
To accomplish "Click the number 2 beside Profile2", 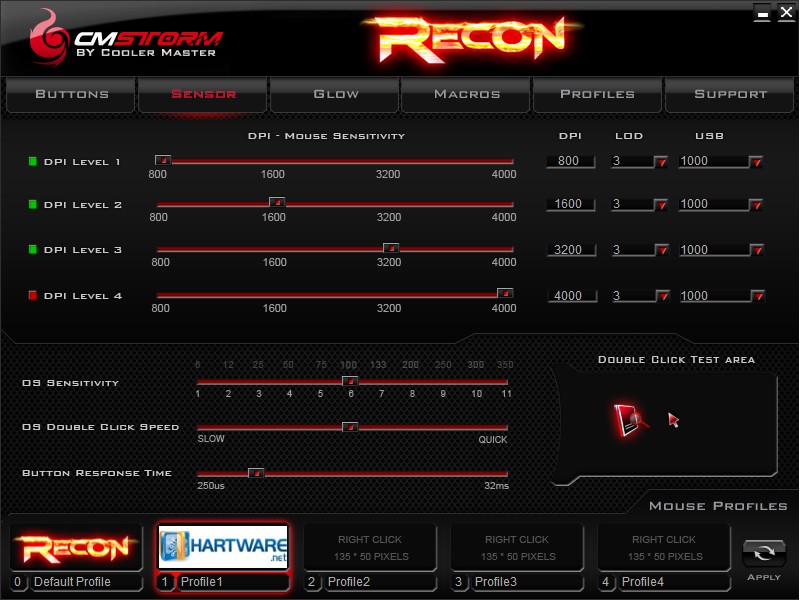I will 312,582.
